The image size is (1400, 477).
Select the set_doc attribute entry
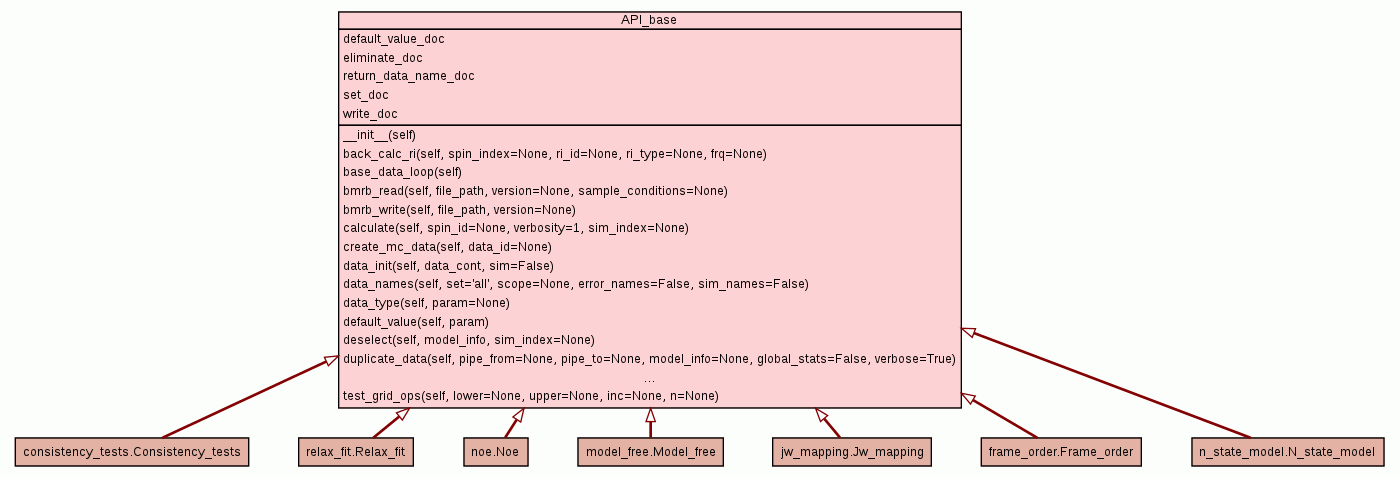pos(365,95)
